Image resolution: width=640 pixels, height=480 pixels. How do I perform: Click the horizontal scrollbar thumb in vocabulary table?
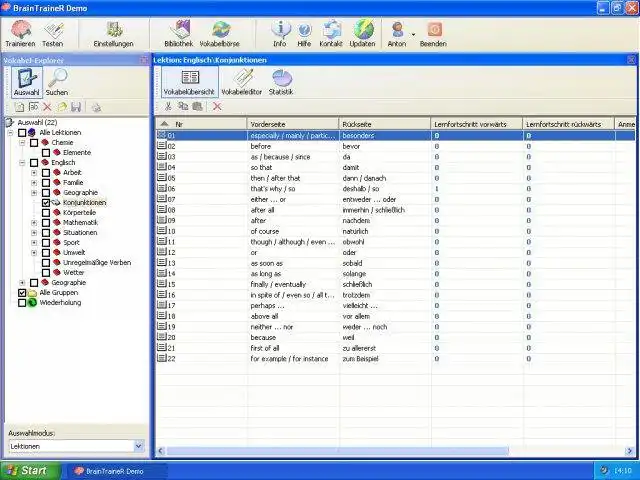click(x=337, y=451)
